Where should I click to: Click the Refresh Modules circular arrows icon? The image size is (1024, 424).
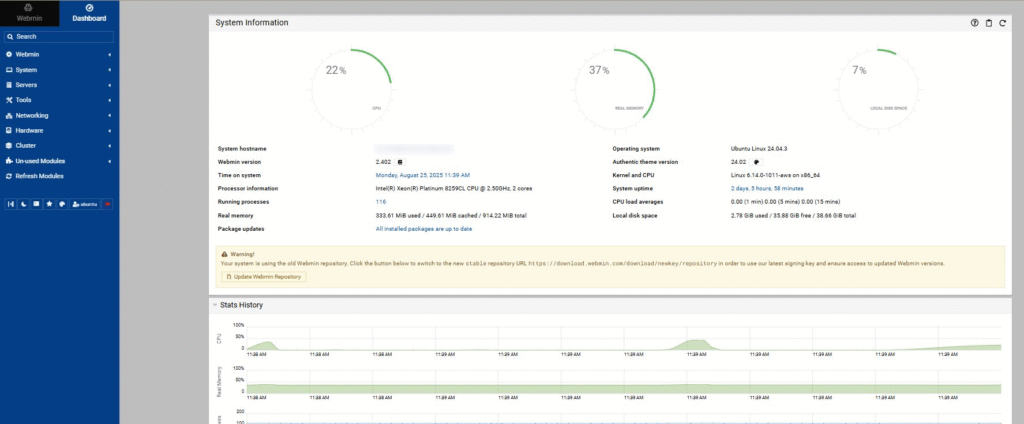(9, 176)
